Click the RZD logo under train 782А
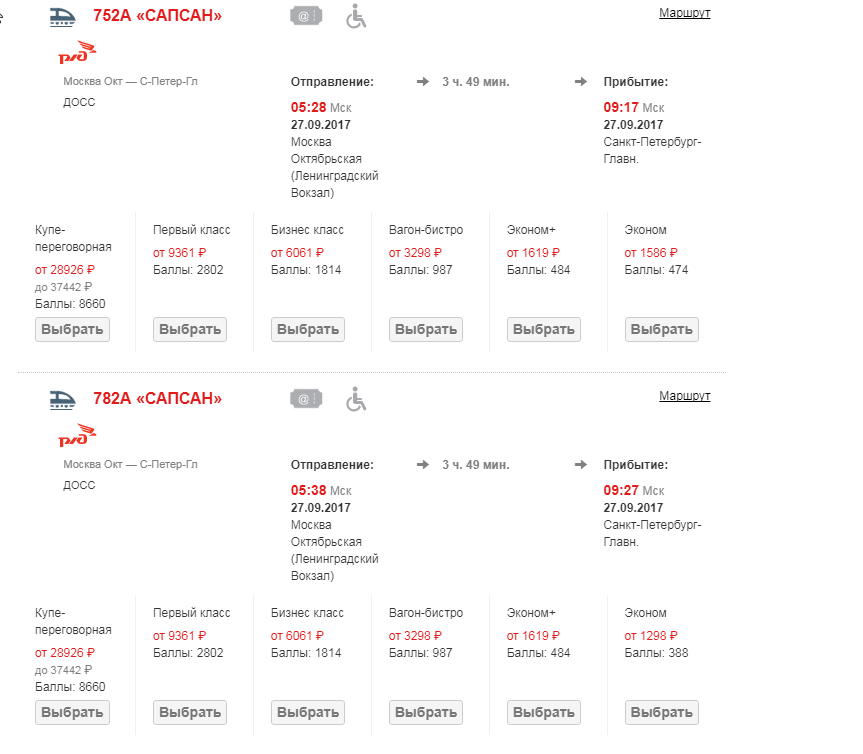This screenshot has width=863, height=754. [x=77, y=436]
